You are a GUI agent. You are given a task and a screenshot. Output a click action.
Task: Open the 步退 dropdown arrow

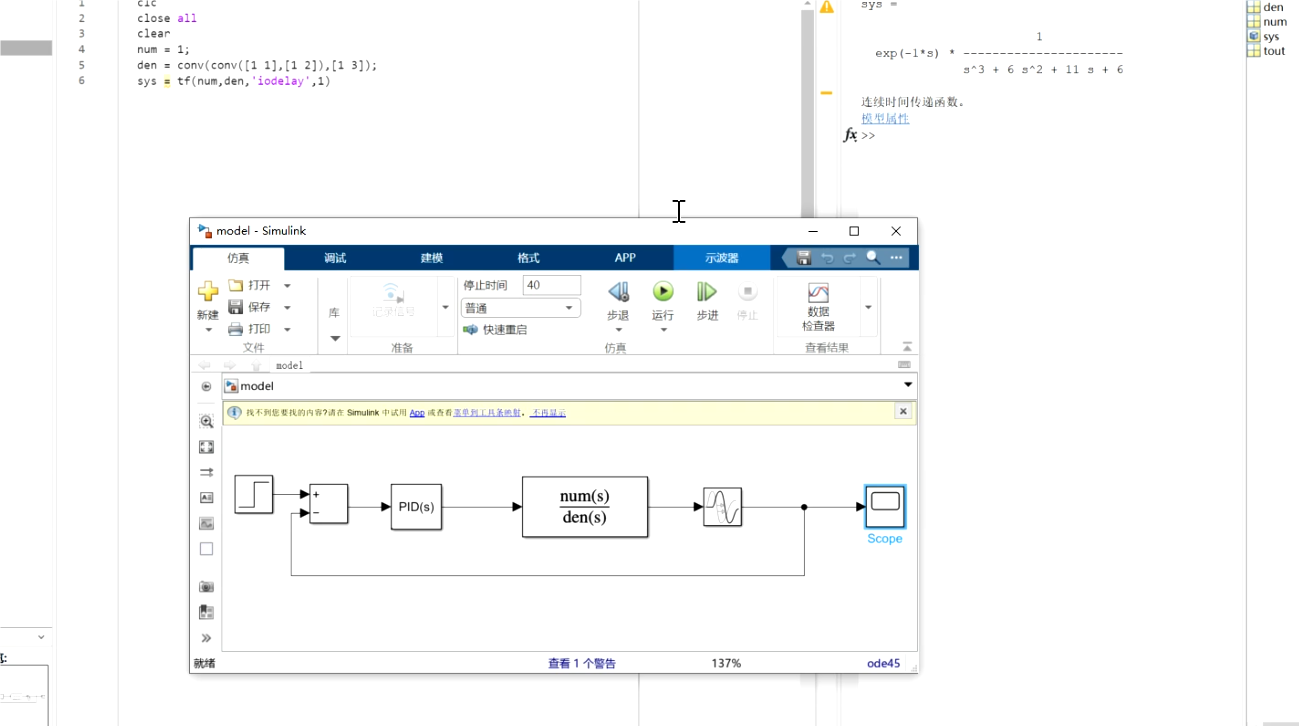(x=618, y=330)
